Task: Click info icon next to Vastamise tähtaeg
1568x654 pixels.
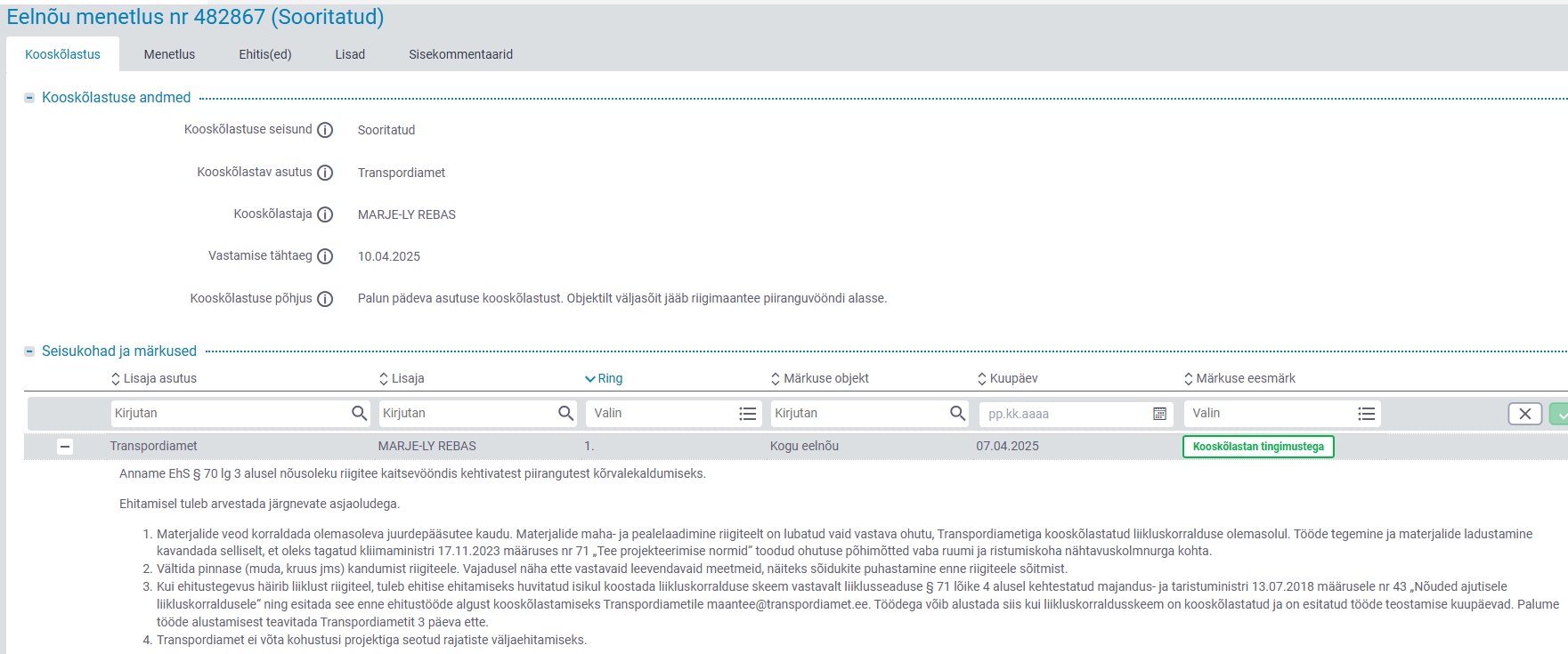Action: pyautogui.click(x=325, y=256)
